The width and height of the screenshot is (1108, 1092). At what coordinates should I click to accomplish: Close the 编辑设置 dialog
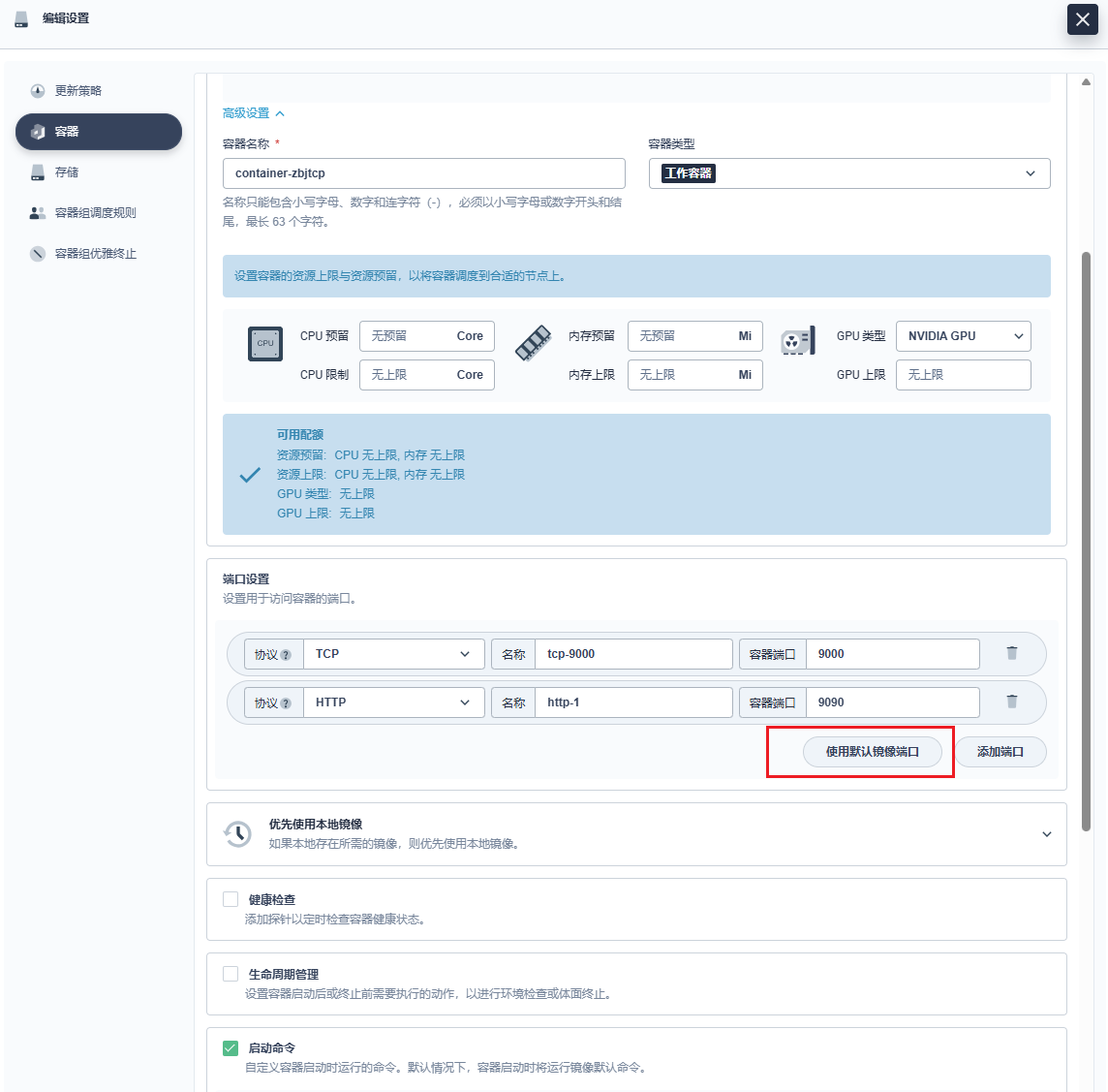tap(1082, 19)
